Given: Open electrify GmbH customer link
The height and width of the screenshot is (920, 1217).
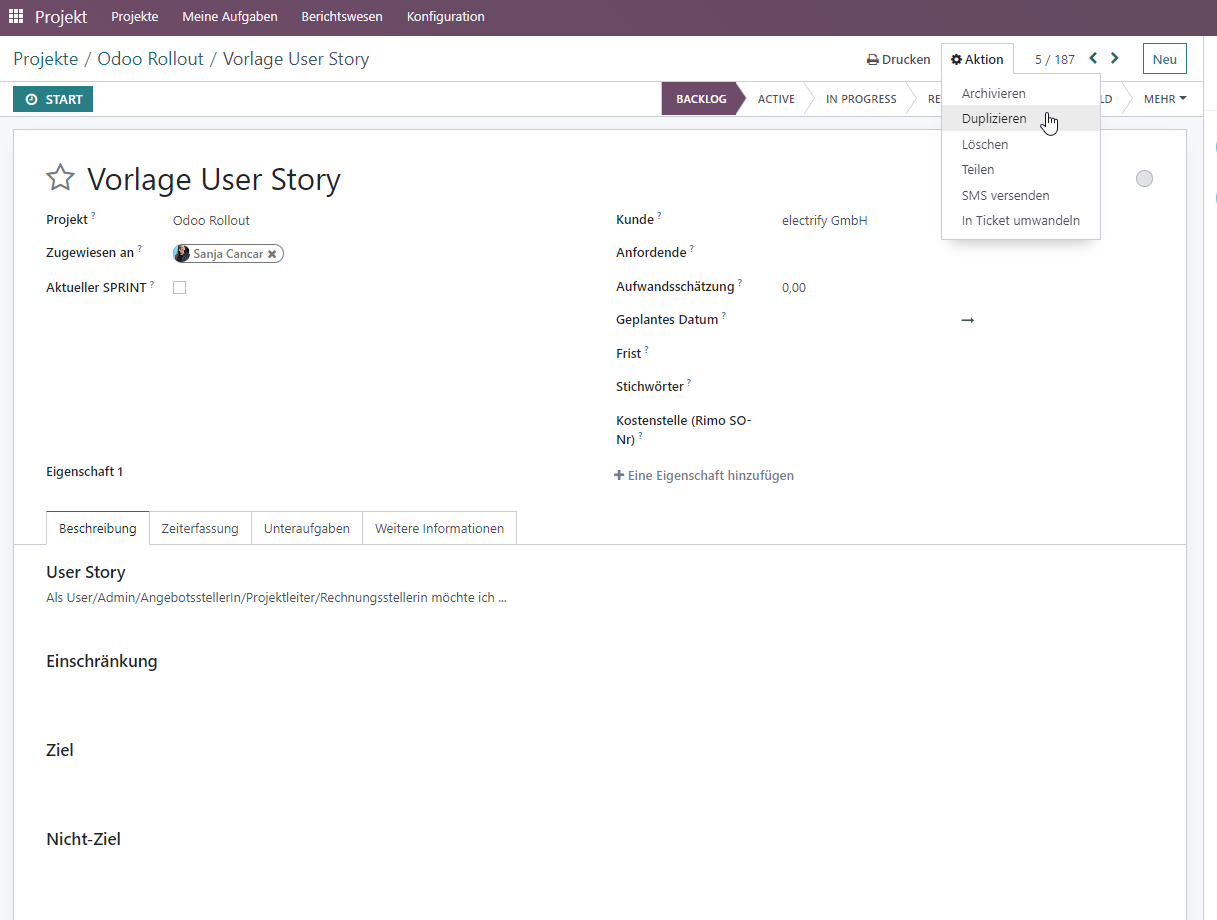Looking at the screenshot, I should point(825,220).
